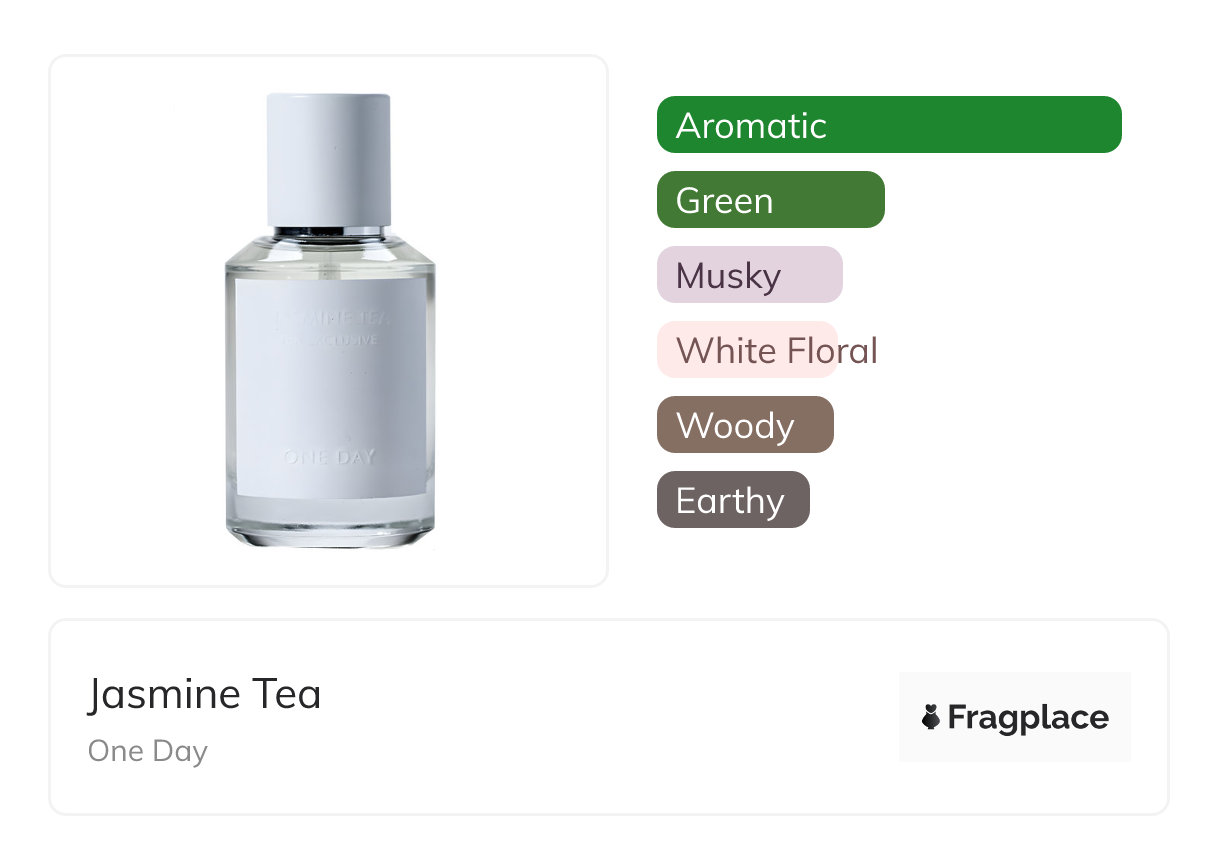Select the Green accord bar
The width and height of the screenshot is (1218, 864).
pyautogui.click(x=770, y=200)
